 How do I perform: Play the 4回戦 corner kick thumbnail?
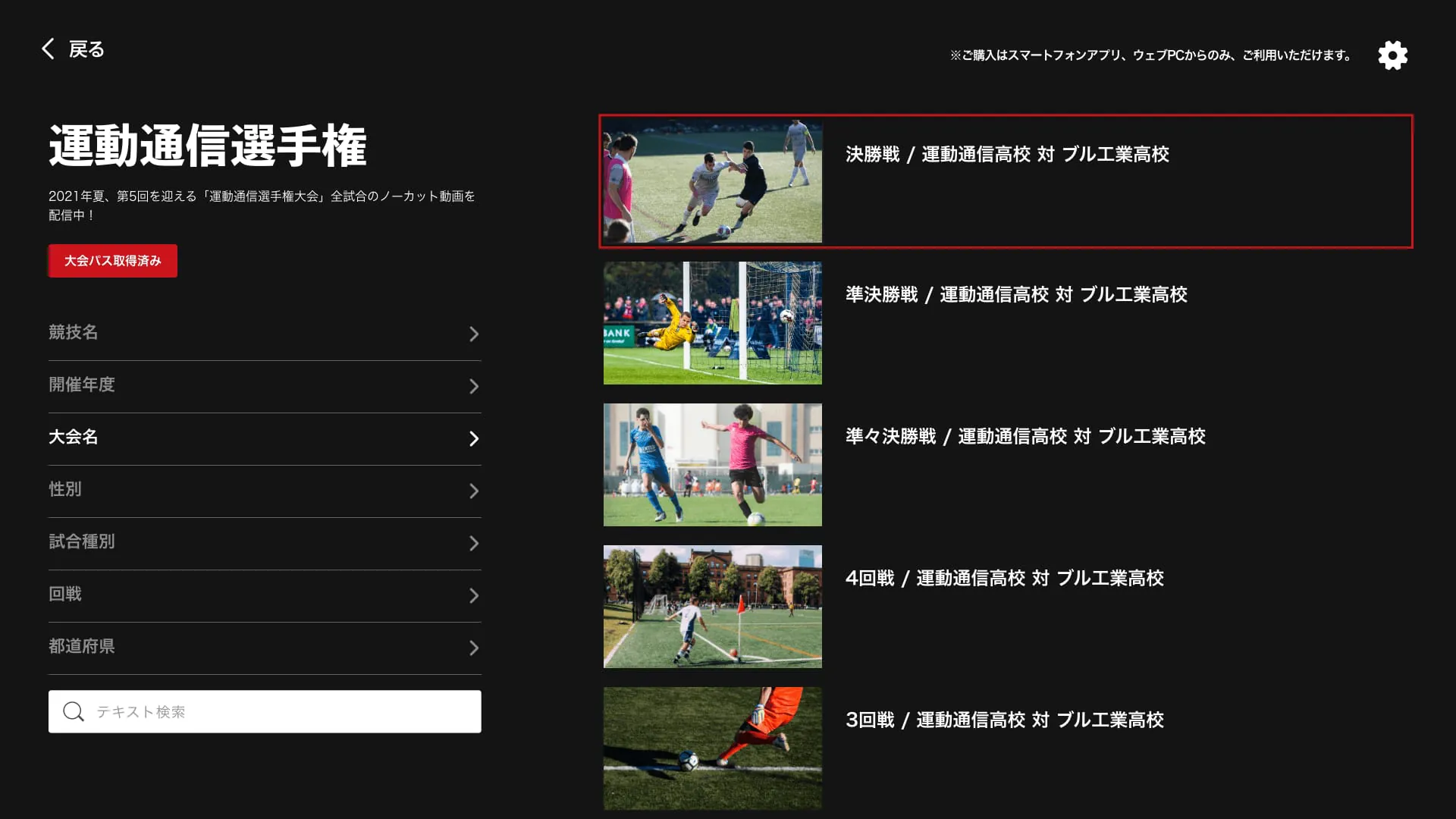click(x=712, y=607)
